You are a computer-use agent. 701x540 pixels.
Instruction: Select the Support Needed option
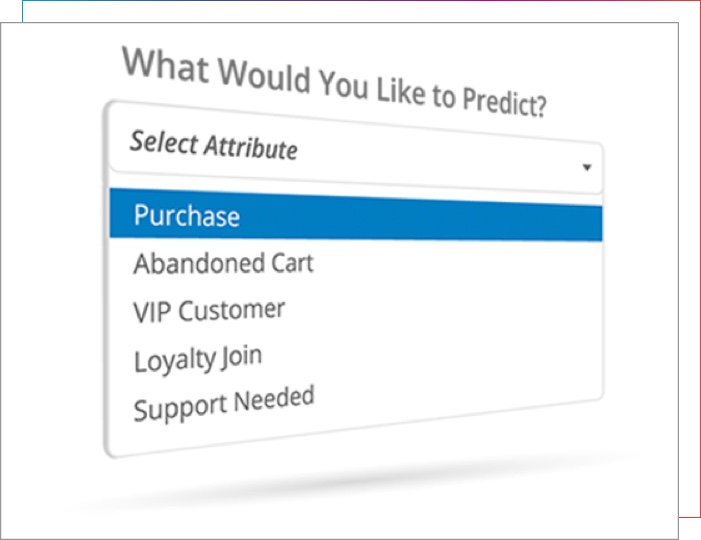pyautogui.click(x=224, y=402)
